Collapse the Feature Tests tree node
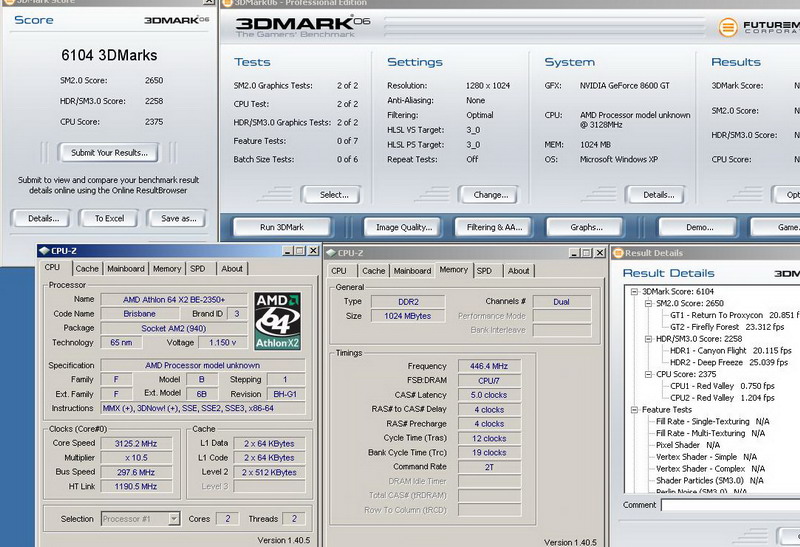Image resolution: width=800 pixels, height=547 pixels. coord(635,410)
